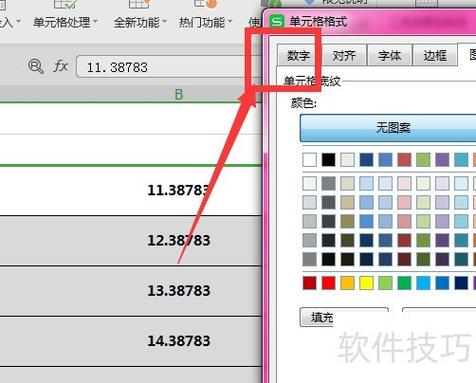Select the cell containing 13.38783
The height and width of the screenshot is (383, 476).
131,291
